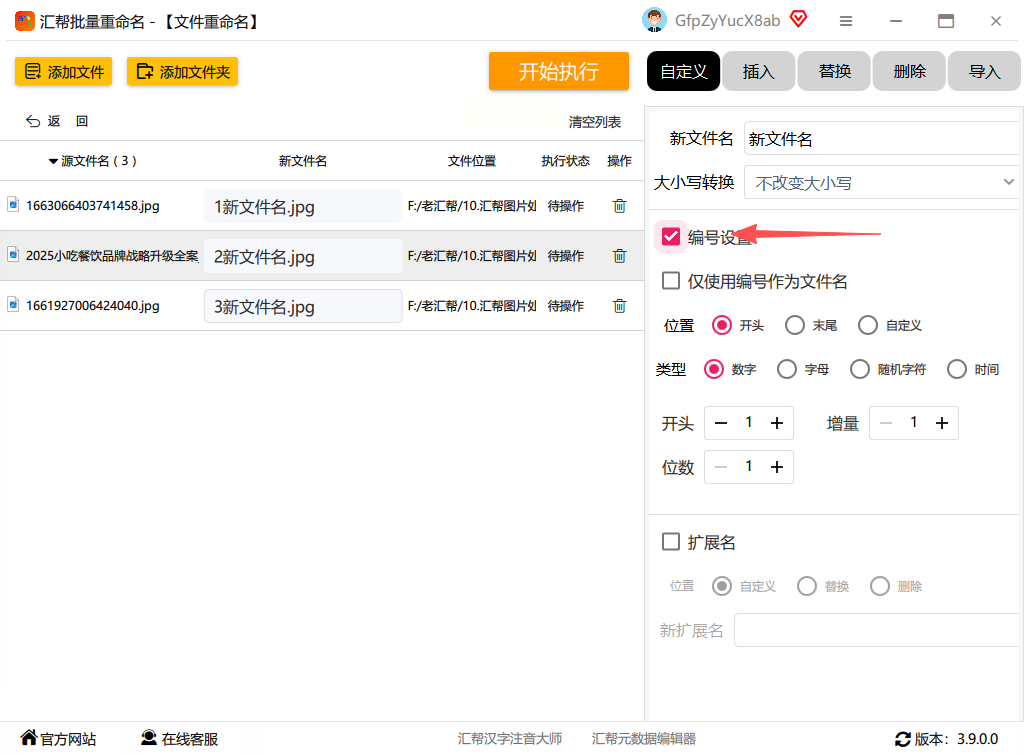Select the 末尾 position radio button
The width and height of the screenshot is (1024, 755).
[x=795, y=325]
